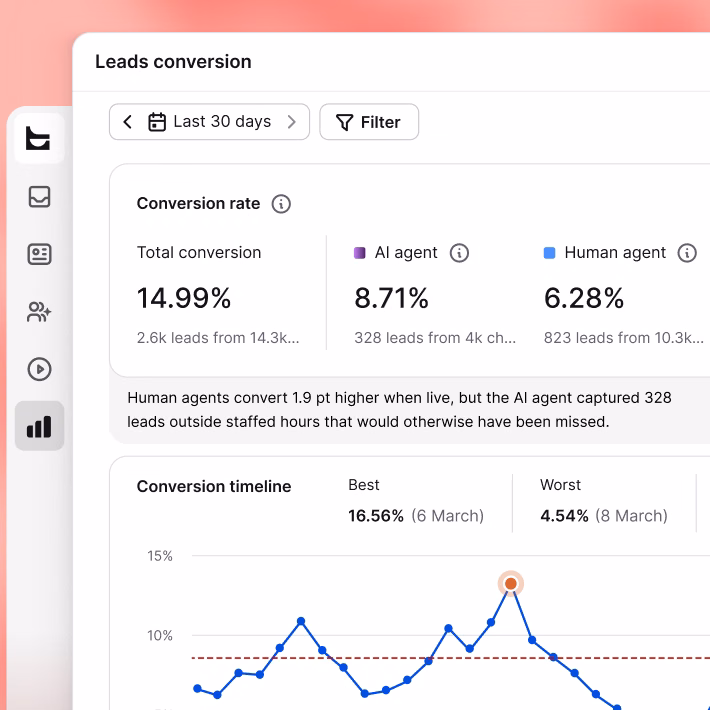Click the 10% axis label
Viewport: 710px width, 710px height.
click(160, 635)
